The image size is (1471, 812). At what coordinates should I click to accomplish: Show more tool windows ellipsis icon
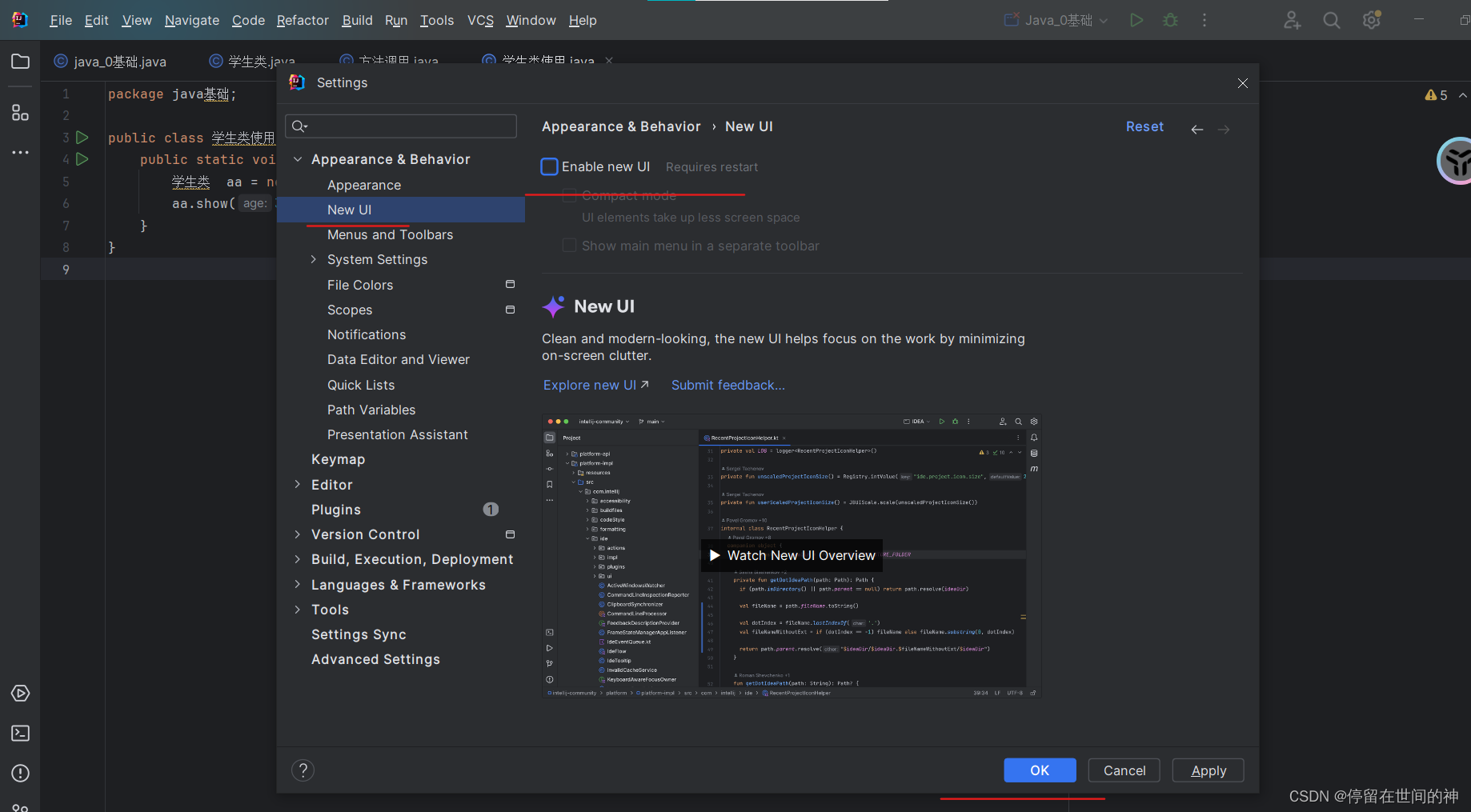(x=20, y=152)
